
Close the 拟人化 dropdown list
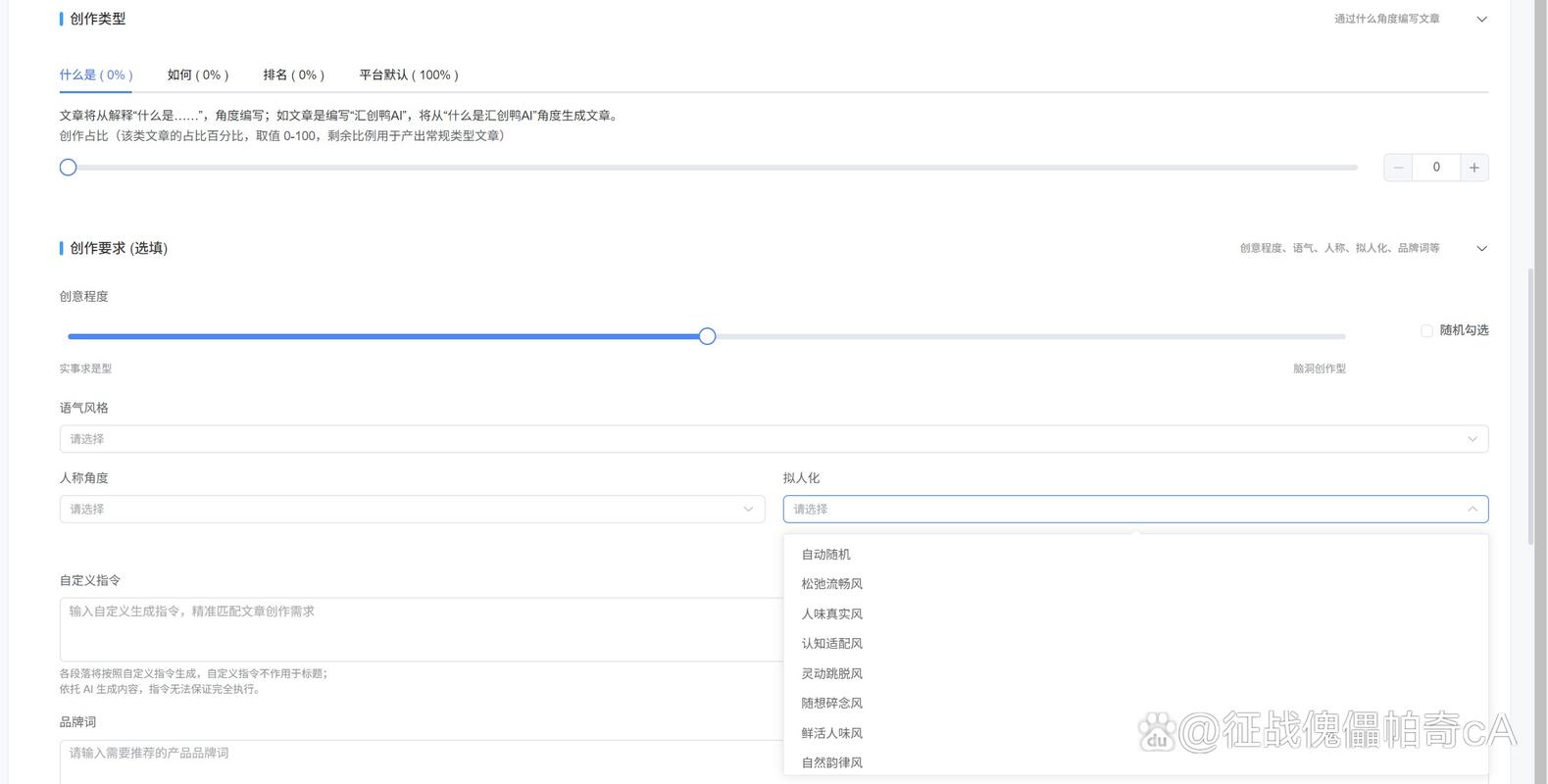(x=1472, y=510)
